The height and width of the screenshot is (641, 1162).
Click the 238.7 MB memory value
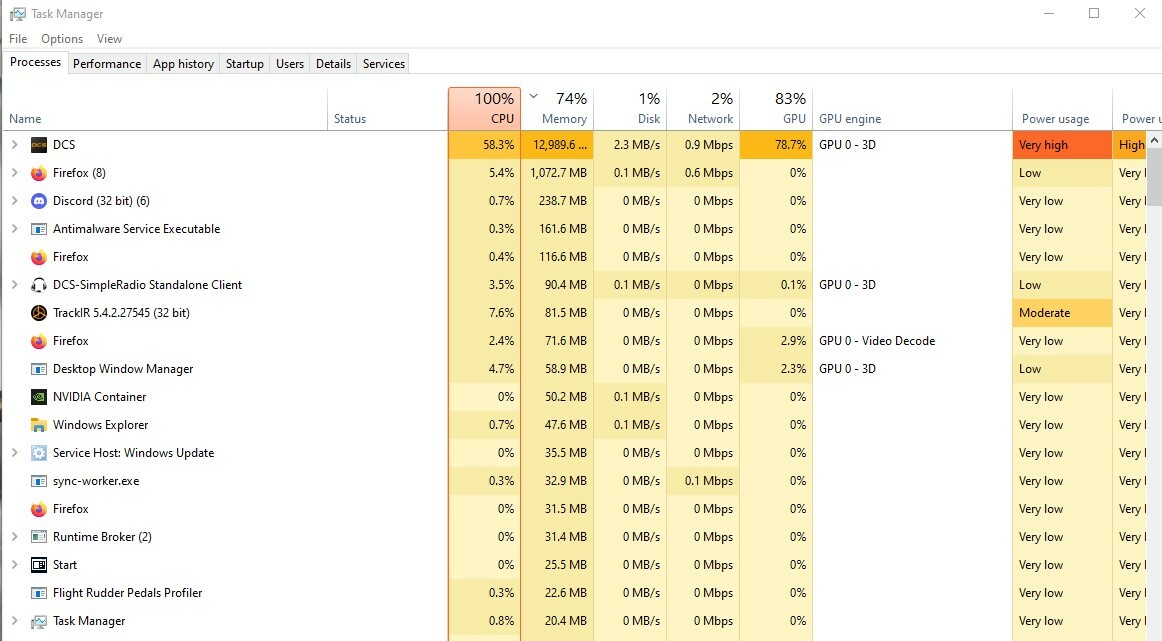click(x=557, y=201)
